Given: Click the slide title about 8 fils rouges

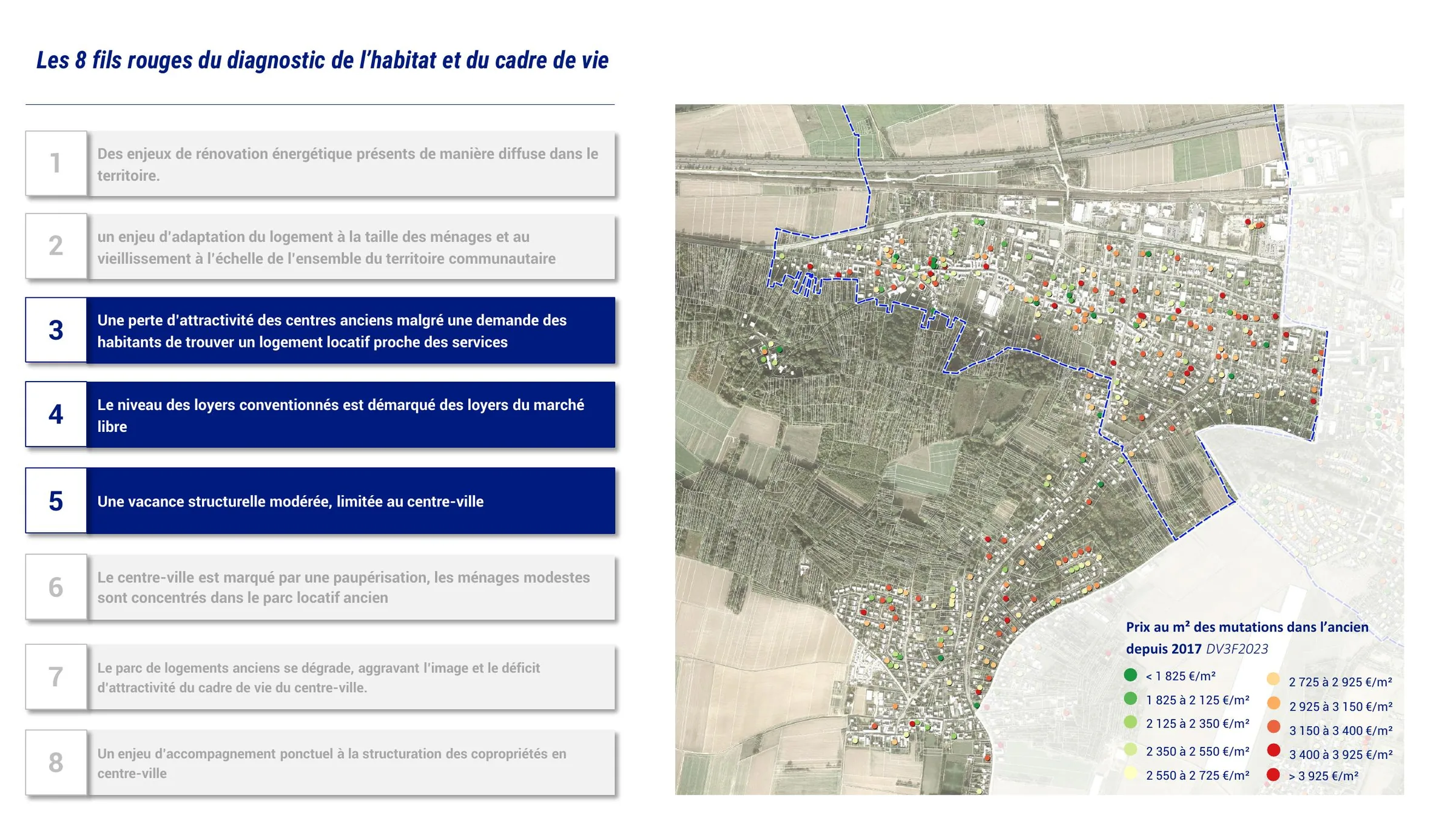Looking at the screenshot, I should click(x=322, y=60).
